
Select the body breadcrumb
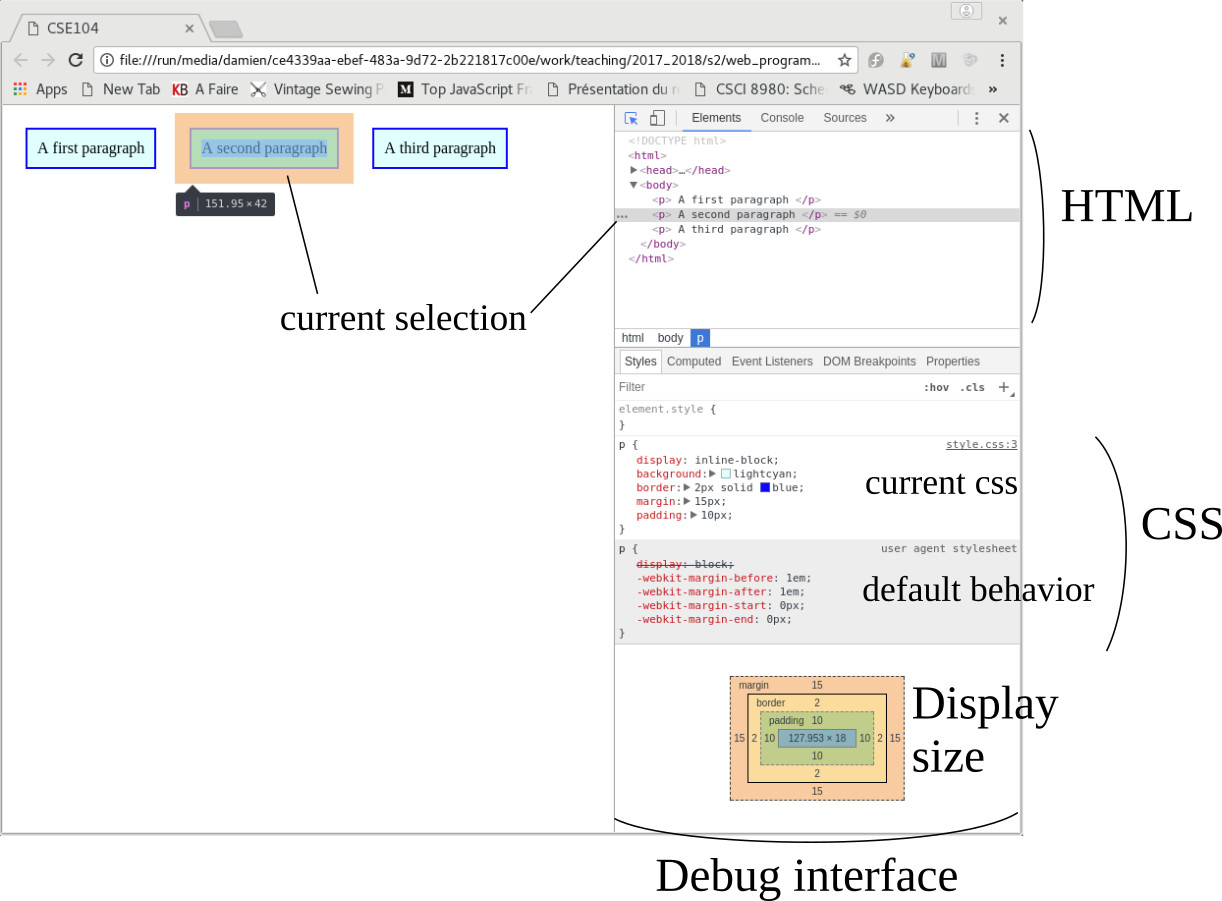click(x=670, y=338)
